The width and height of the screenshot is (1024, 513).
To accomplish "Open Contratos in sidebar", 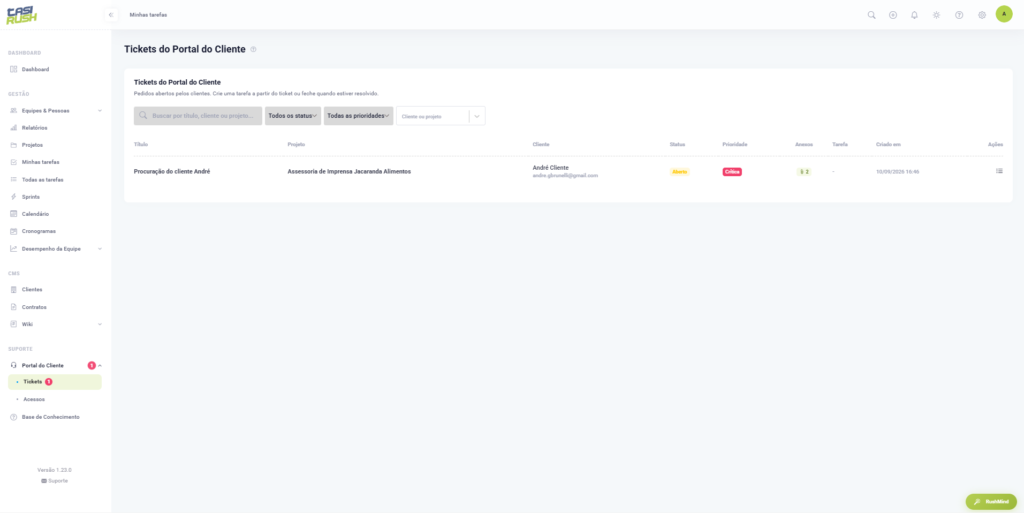I will coord(56,307).
